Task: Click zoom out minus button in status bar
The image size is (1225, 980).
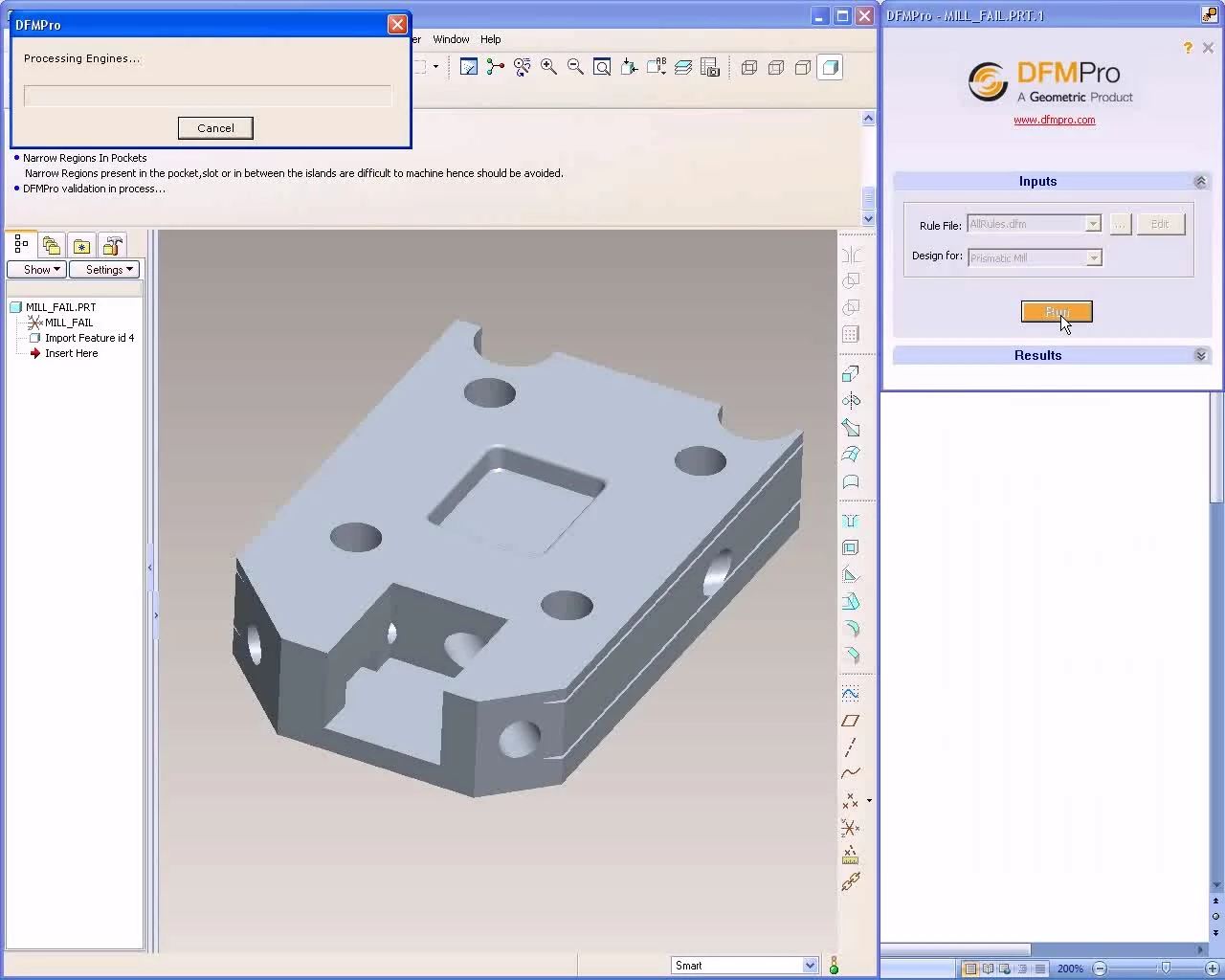Action: tap(1101, 969)
